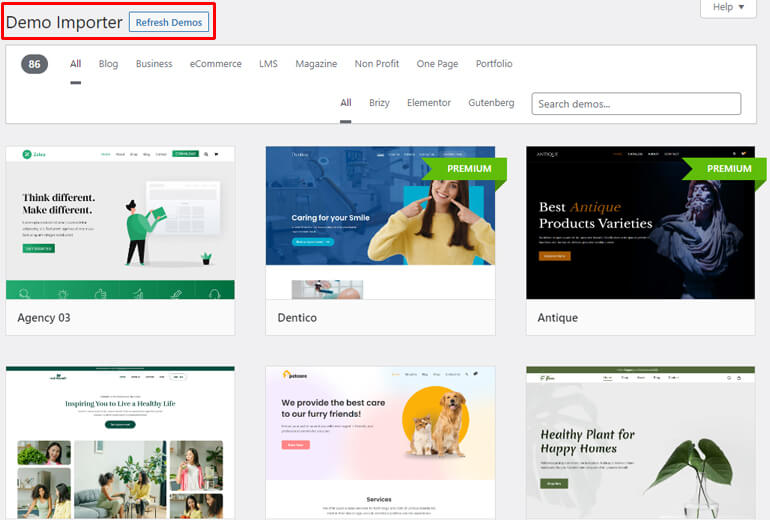Select the Blog category tab
770x520 pixels.
pyautogui.click(x=108, y=64)
